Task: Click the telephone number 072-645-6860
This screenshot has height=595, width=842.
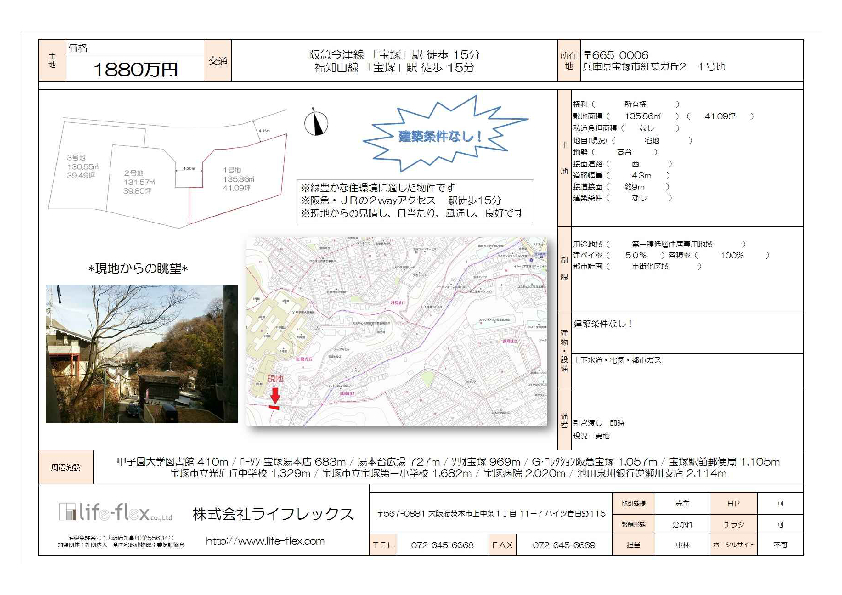Action: (441, 546)
